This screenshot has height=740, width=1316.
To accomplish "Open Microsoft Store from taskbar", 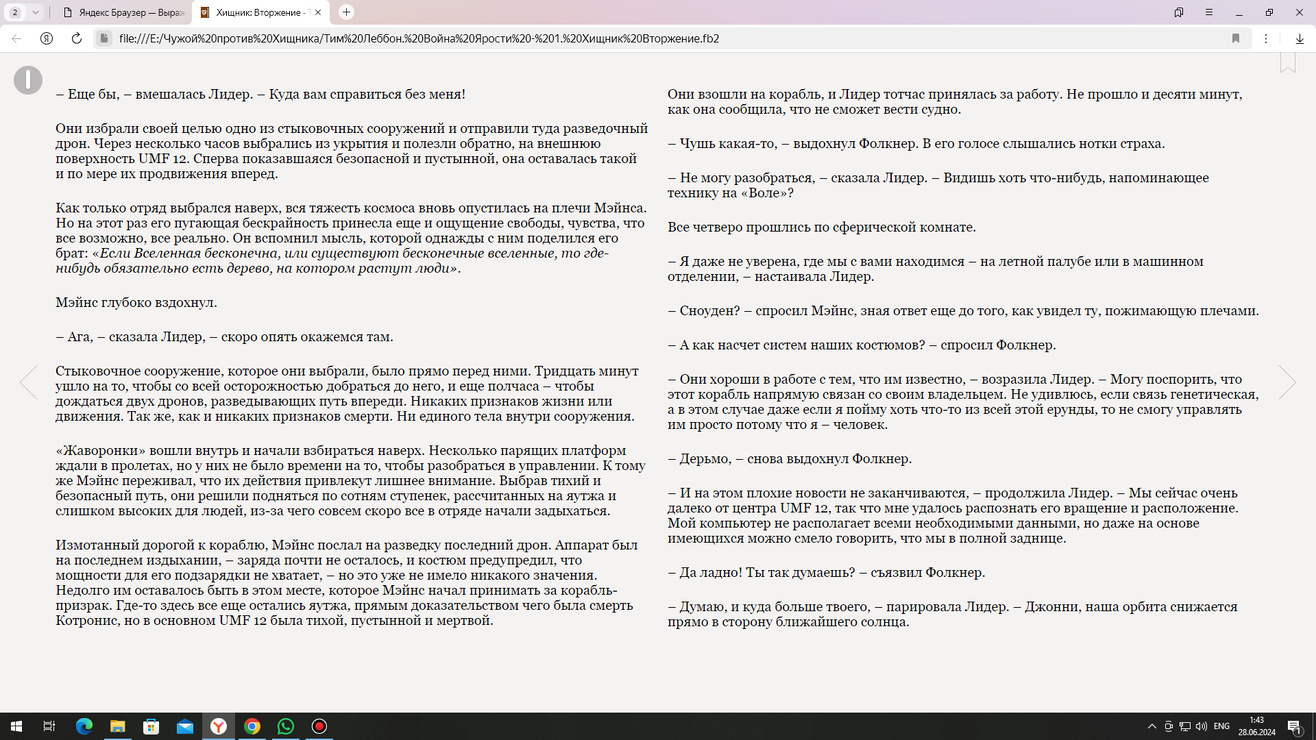I will [x=151, y=726].
